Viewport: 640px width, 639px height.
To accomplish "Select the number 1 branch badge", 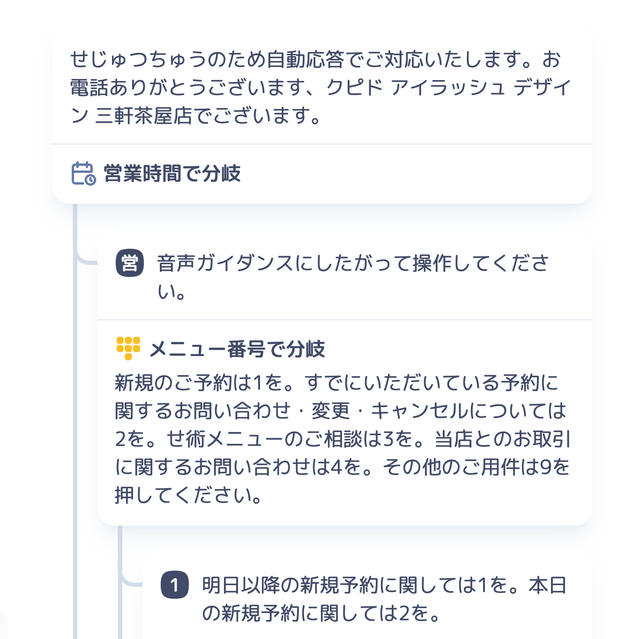I will tap(175, 585).
